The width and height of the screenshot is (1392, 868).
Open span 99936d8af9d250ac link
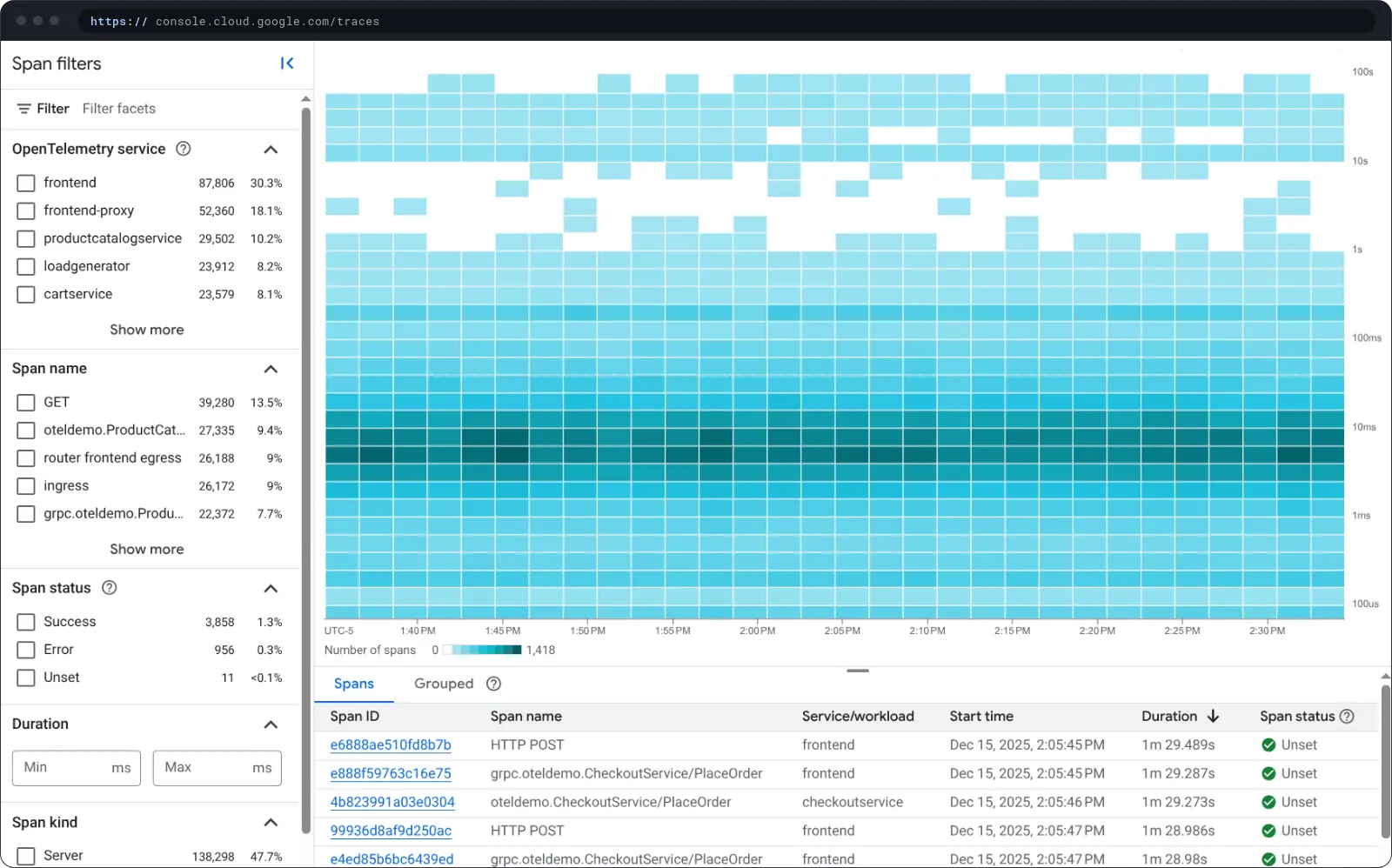(391, 831)
